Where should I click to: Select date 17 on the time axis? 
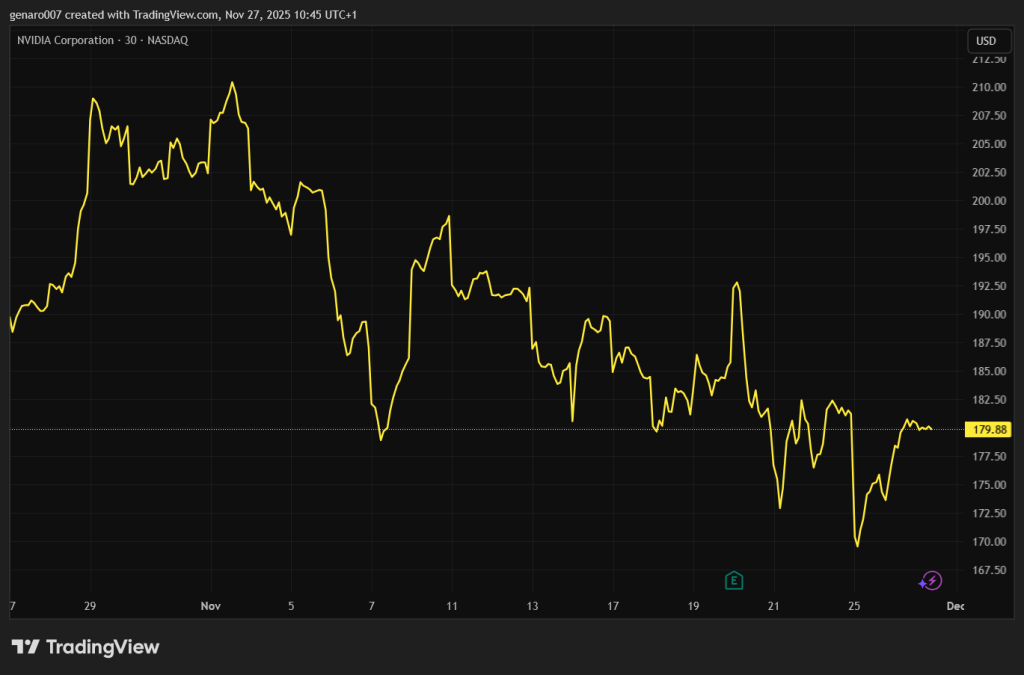pos(613,606)
